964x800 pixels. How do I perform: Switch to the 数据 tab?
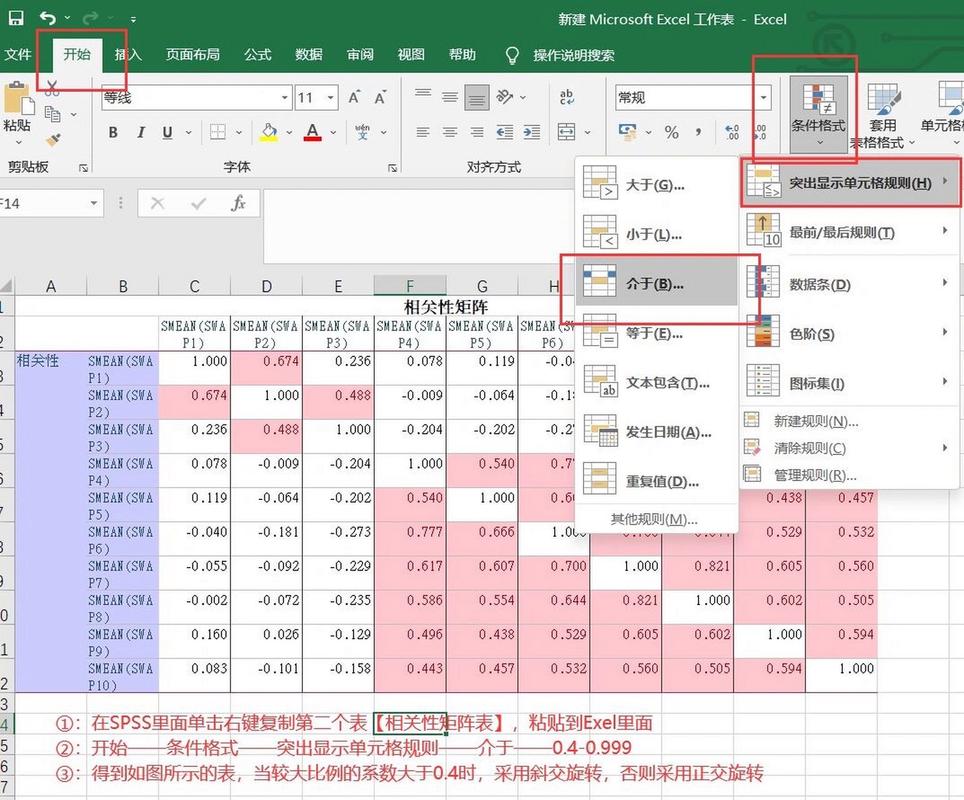(309, 55)
